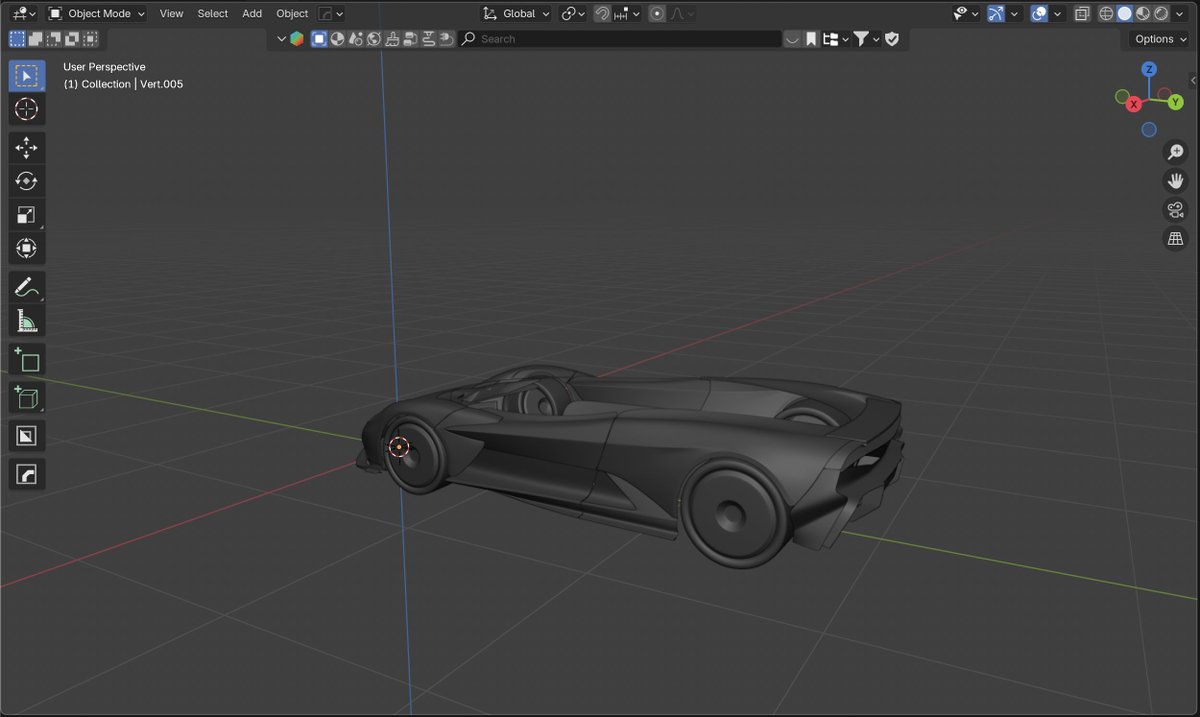
Task: Switch to rendered viewport shading
Action: (x=1161, y=14)
